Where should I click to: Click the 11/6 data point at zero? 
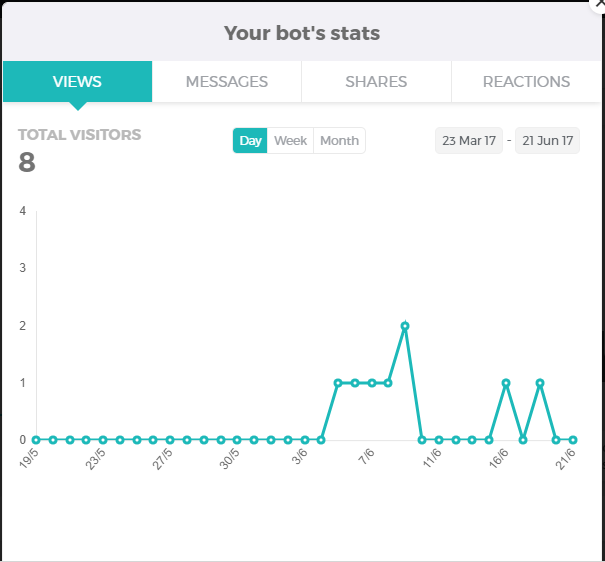point(438,439)
